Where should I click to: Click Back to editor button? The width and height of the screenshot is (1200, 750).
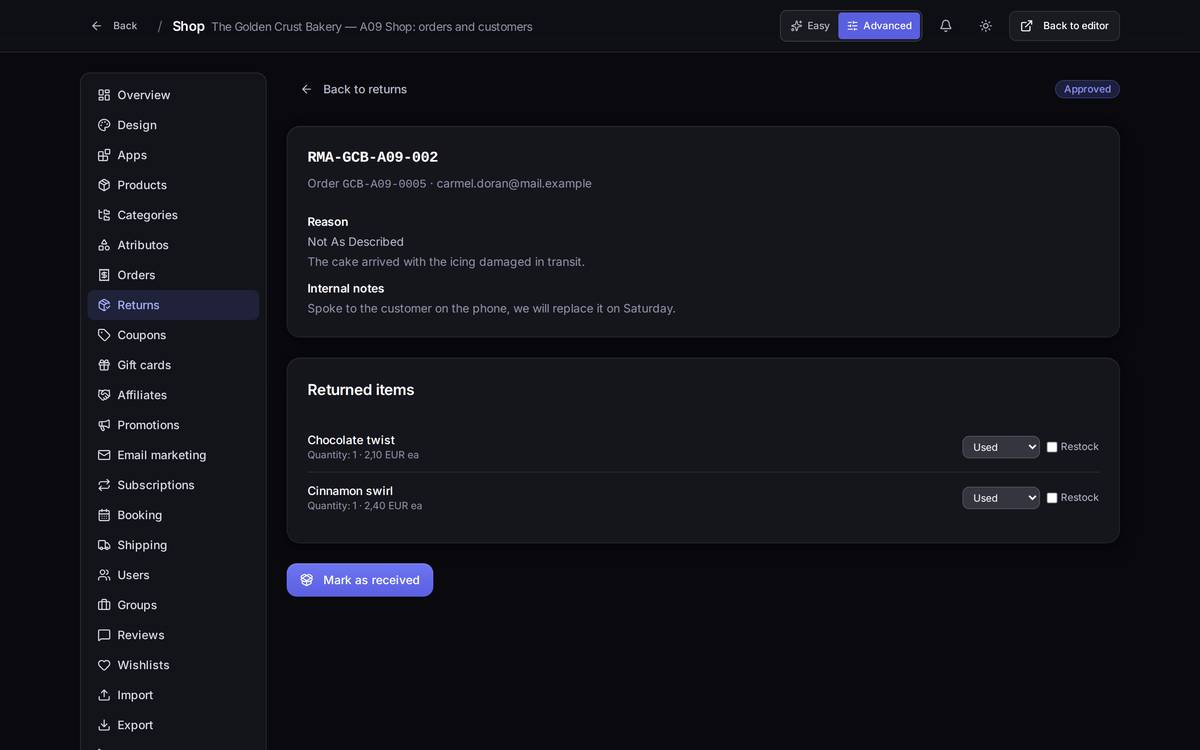click(x=1064, y=26)
